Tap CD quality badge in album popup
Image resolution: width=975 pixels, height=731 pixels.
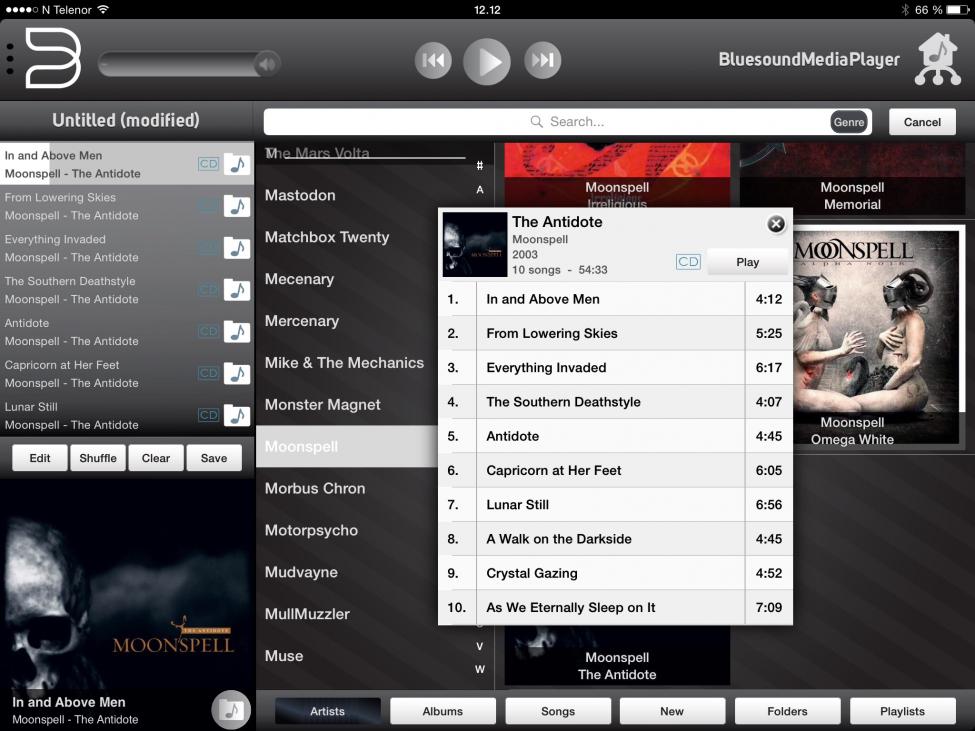[688, 262]
